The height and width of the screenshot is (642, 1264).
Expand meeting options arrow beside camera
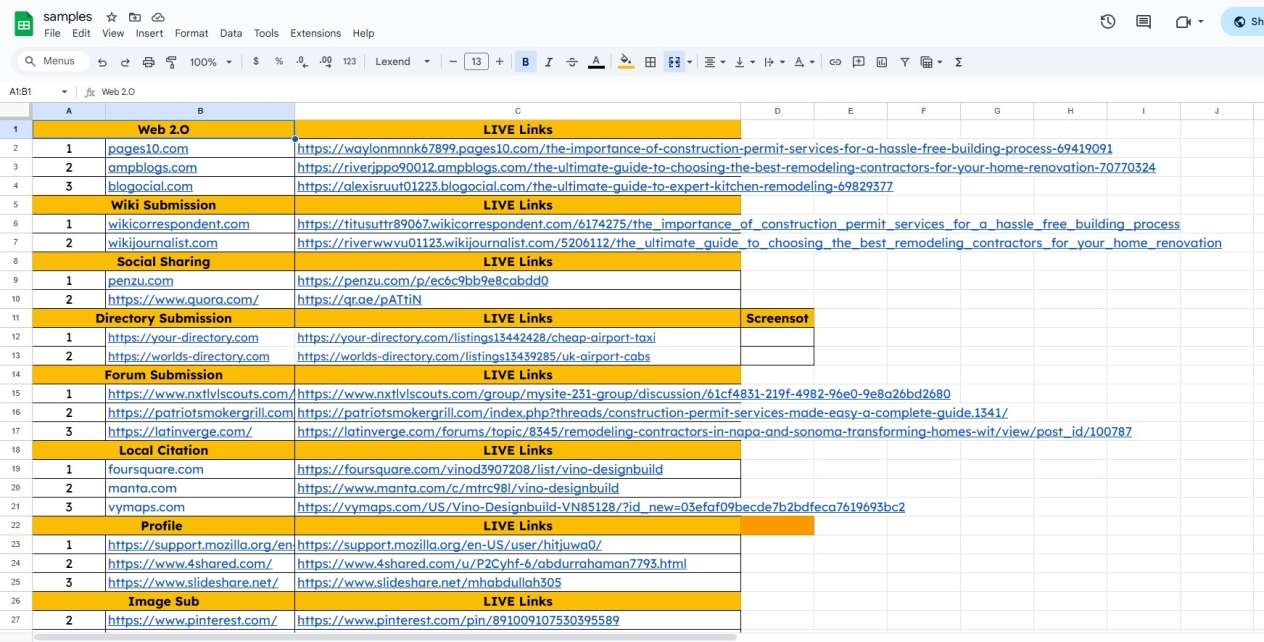[1200, 22]
